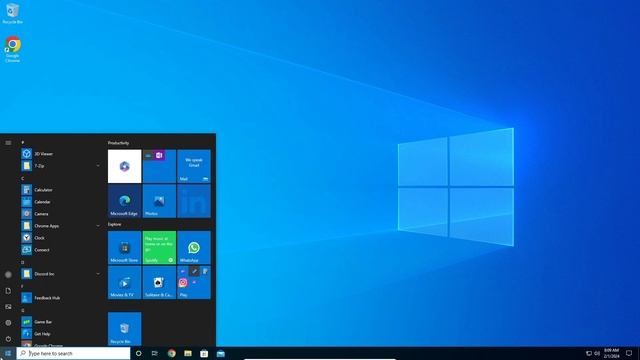Open Documents from the Start sidebar

coord(8,291)
